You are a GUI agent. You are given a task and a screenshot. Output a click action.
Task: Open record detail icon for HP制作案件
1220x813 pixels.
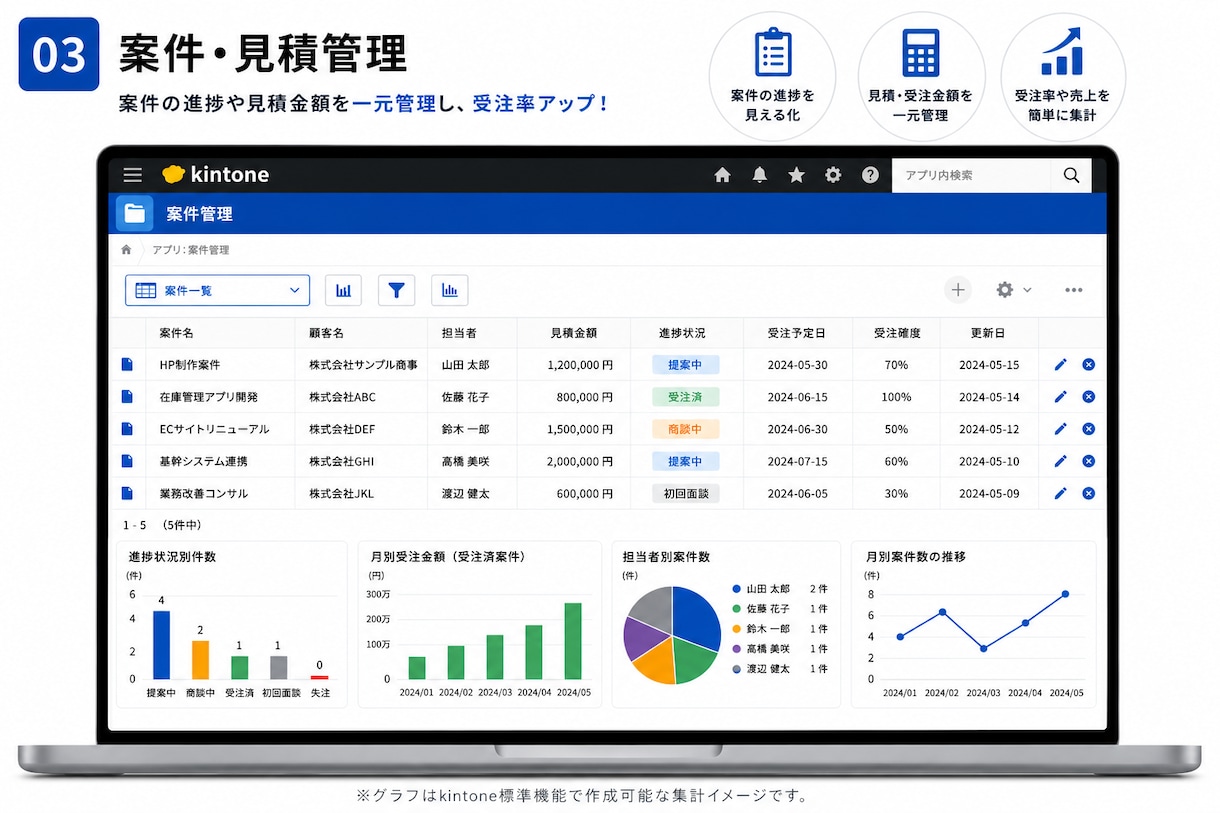tap(127, 365)
